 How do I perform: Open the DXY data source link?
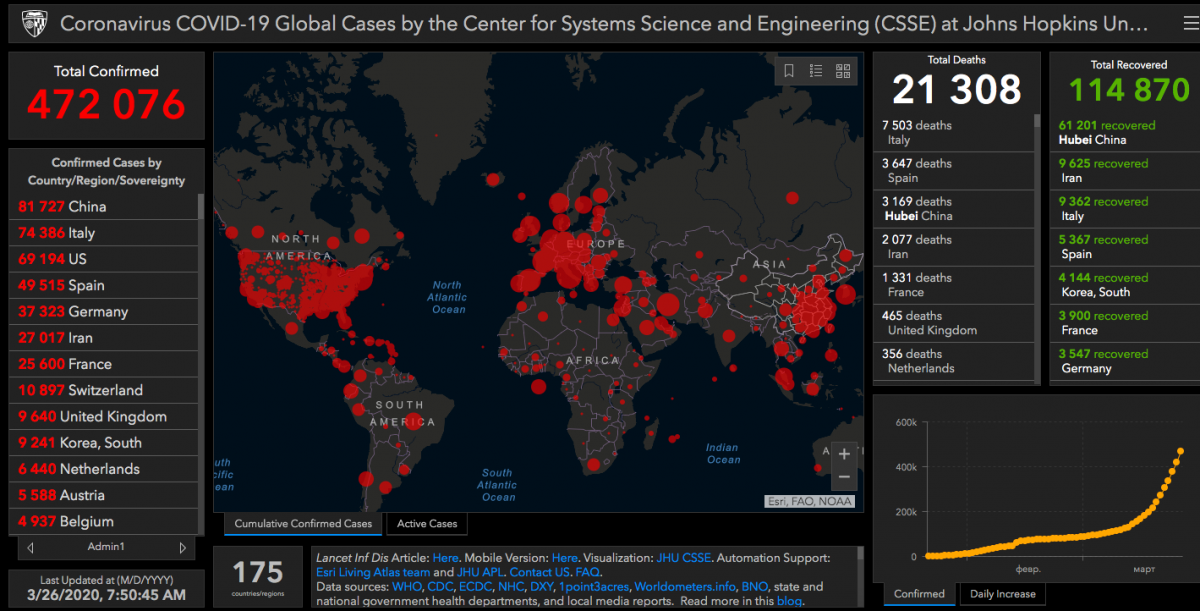click(x=542, y=586)
